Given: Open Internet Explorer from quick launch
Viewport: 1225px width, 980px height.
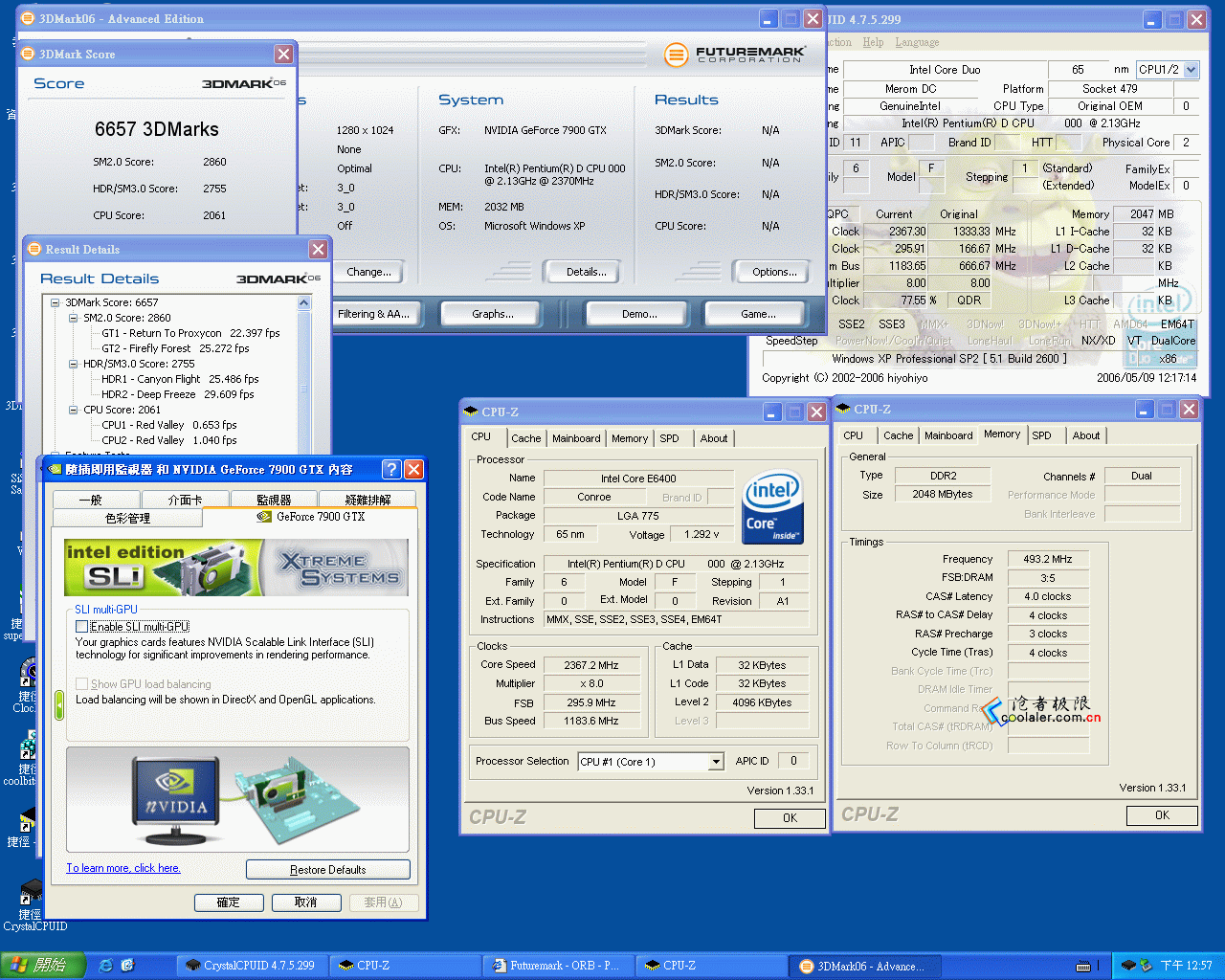Looking at the screenshot, I should tap(106, 966).
